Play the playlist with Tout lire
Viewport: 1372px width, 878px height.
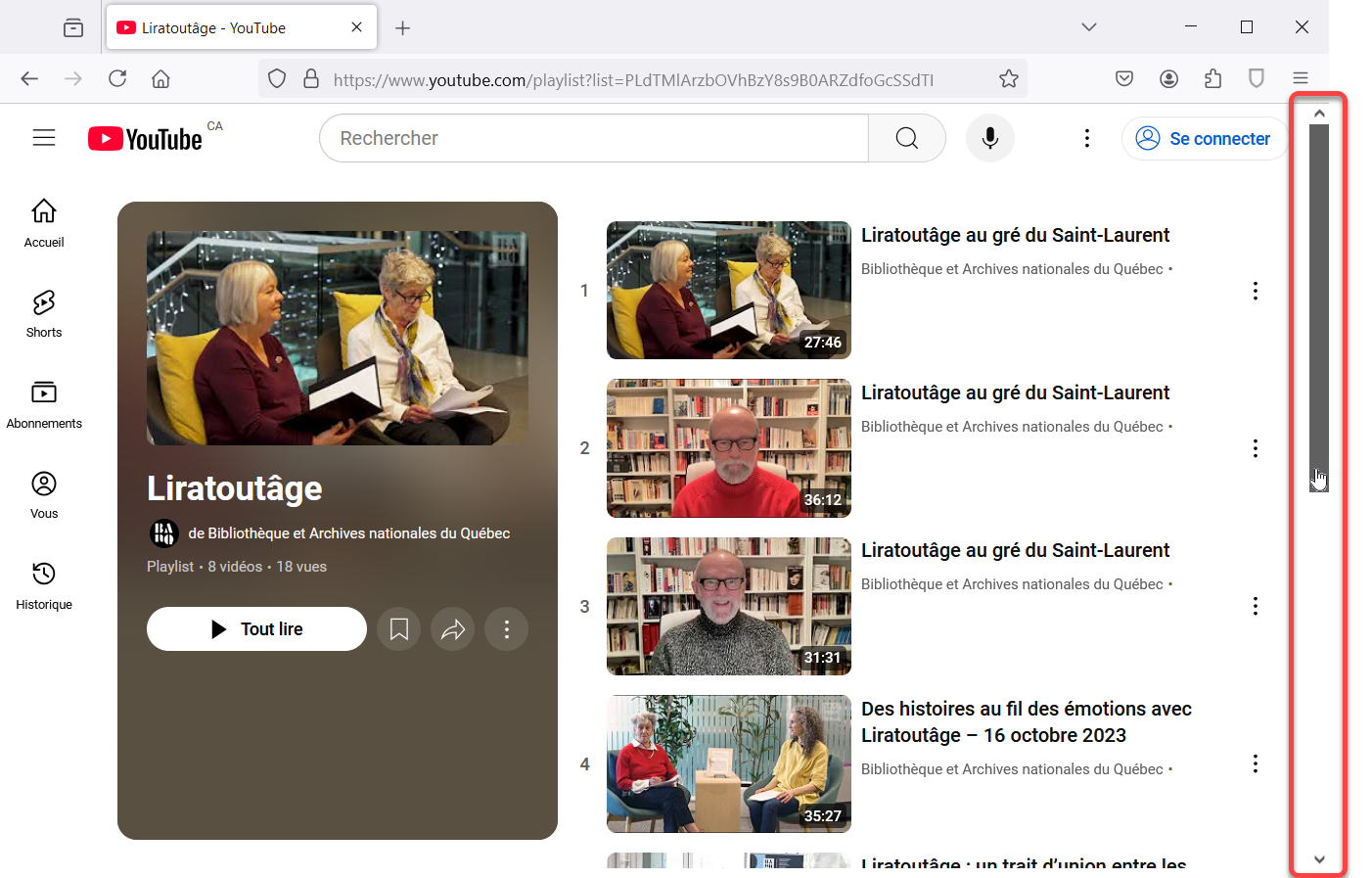[x=256, y=629]
